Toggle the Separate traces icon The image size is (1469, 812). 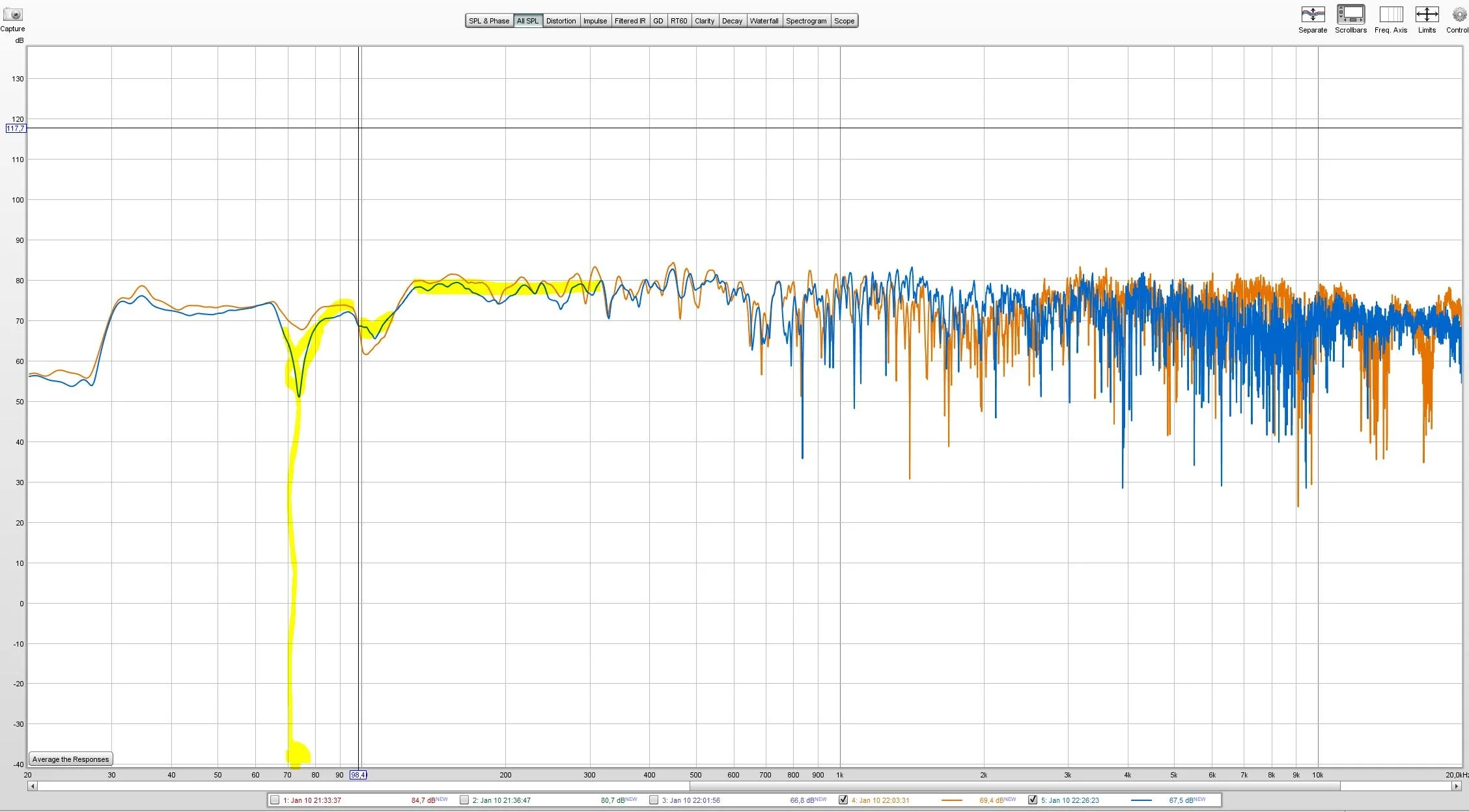(1313, 14)
